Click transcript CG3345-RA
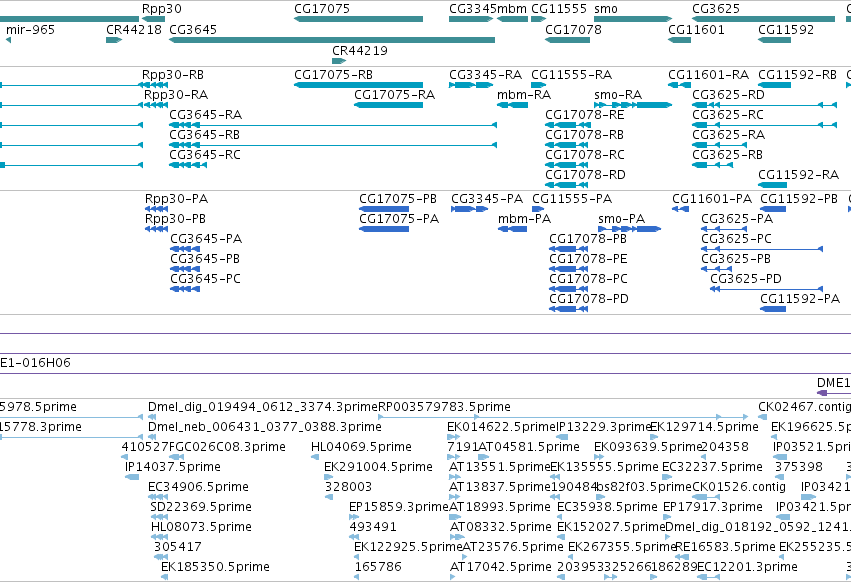Viewport: 851px width, 582px height. pyautogui.click(x=486, y=75)
